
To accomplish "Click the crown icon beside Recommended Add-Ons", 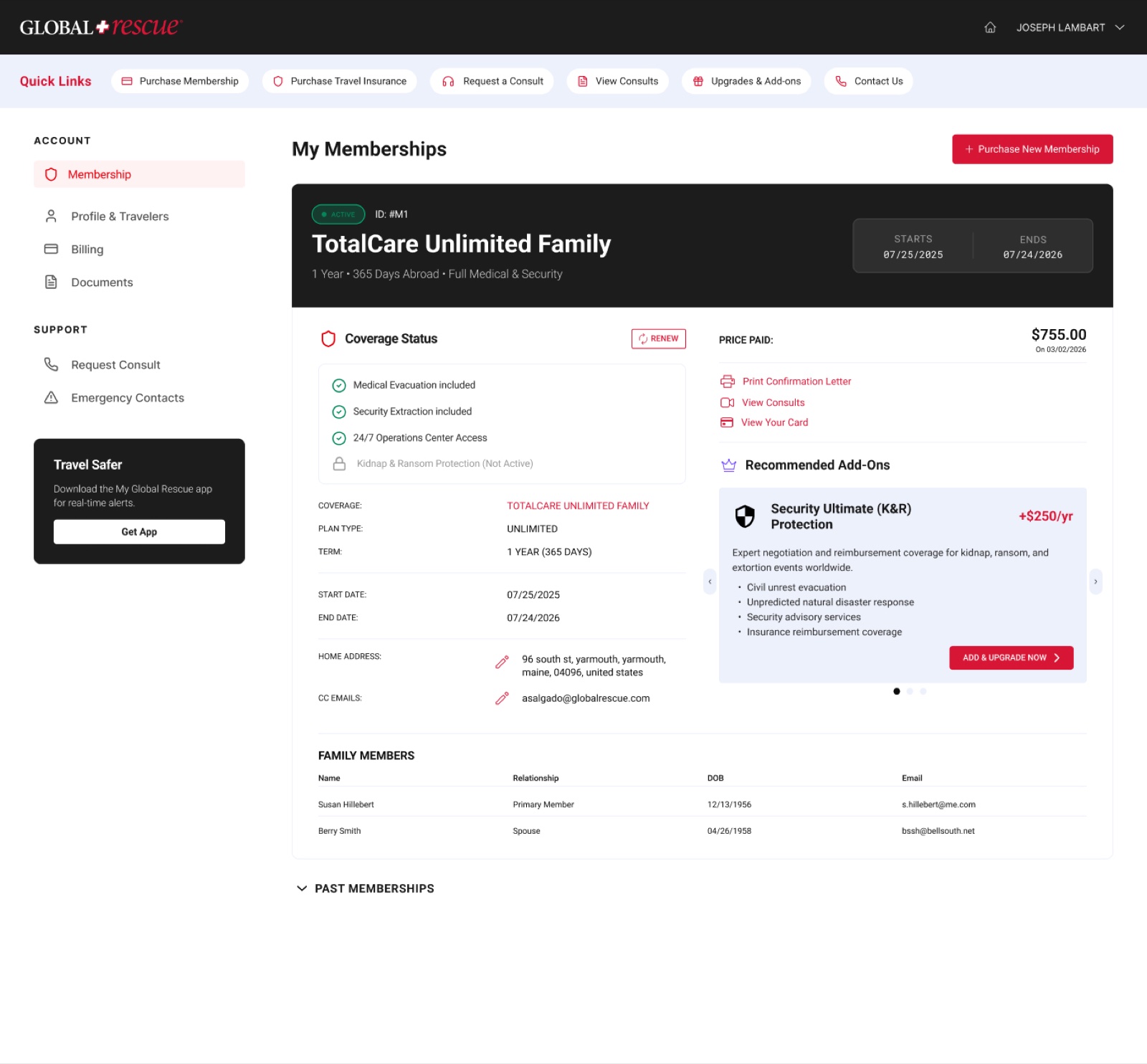I will coord(728,465).
